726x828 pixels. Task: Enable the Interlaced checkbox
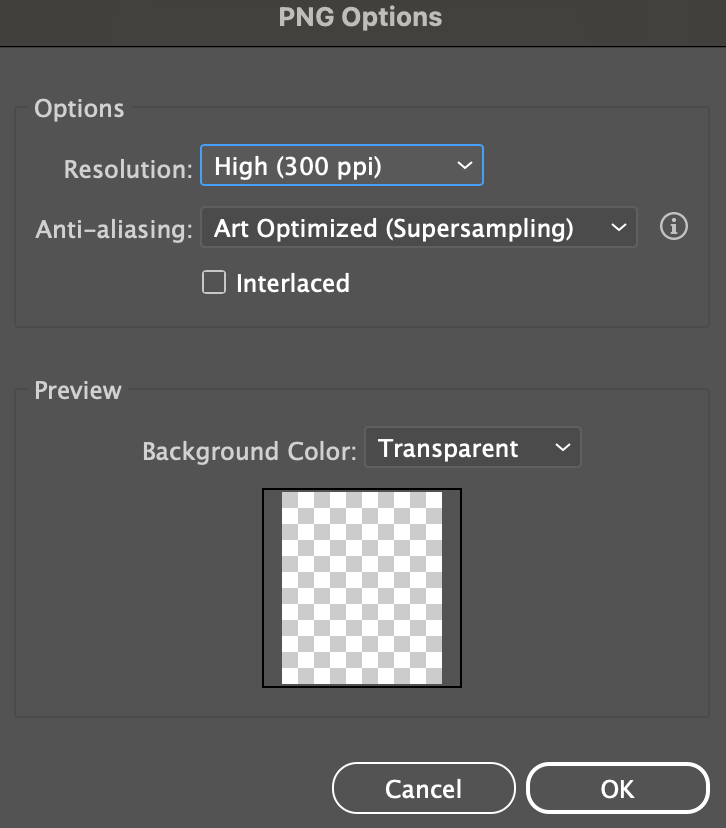214,283
